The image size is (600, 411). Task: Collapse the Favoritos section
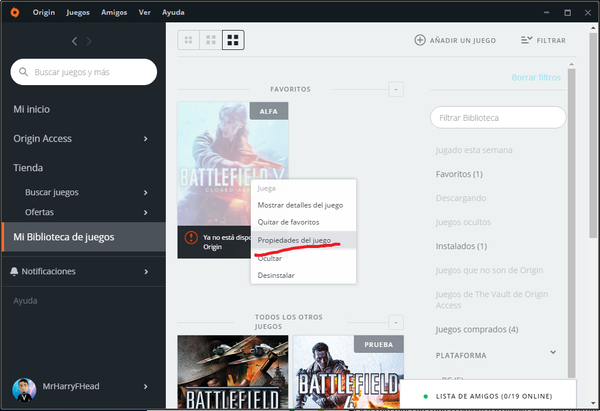[396, 90]
